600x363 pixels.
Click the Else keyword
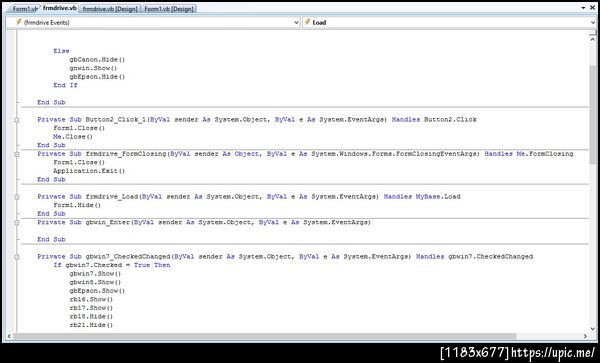point(61,51)
